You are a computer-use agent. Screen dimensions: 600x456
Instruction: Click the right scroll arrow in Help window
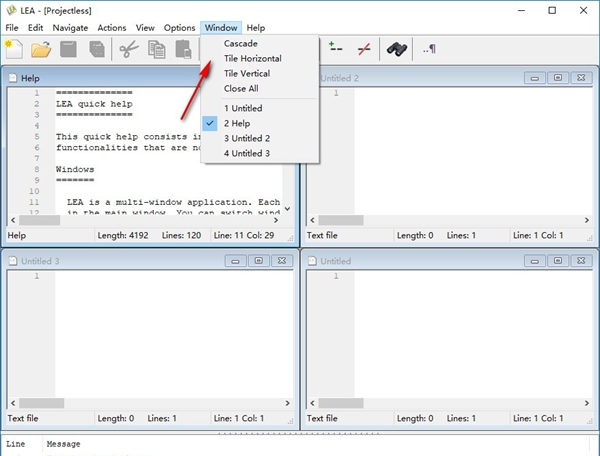pyautogui.click(x=276, y=220)
